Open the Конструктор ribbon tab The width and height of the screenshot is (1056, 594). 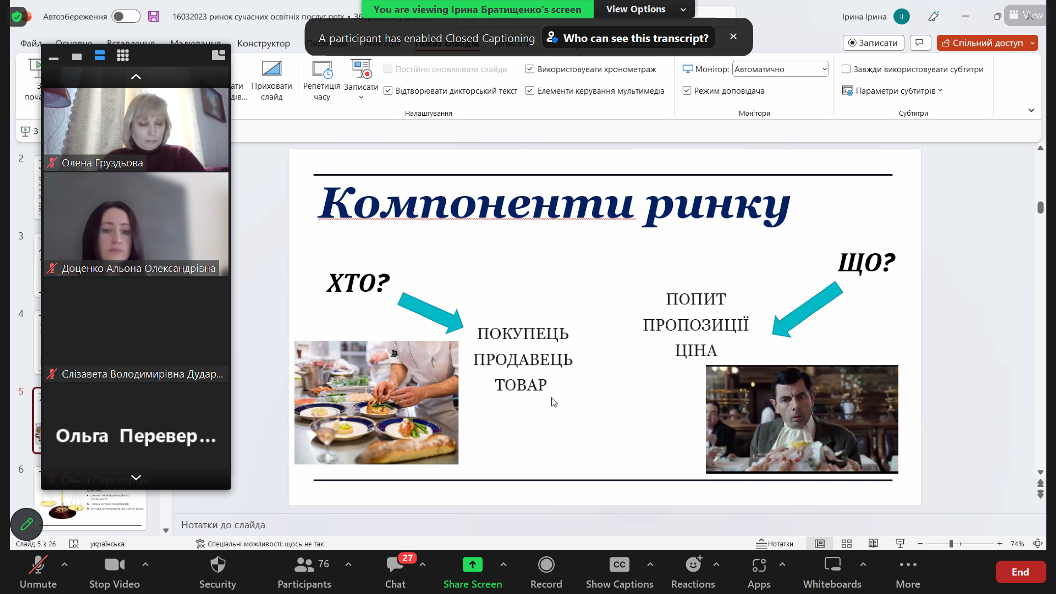tap(263, 44)
